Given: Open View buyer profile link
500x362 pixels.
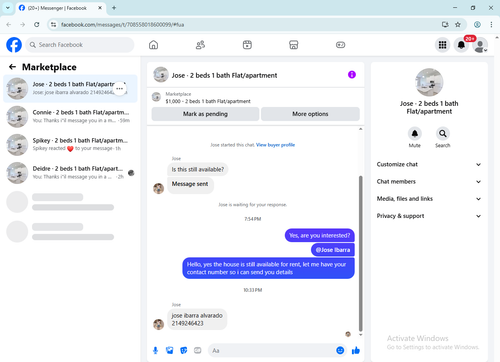Looking at the screenshot, I should point(275,145).
